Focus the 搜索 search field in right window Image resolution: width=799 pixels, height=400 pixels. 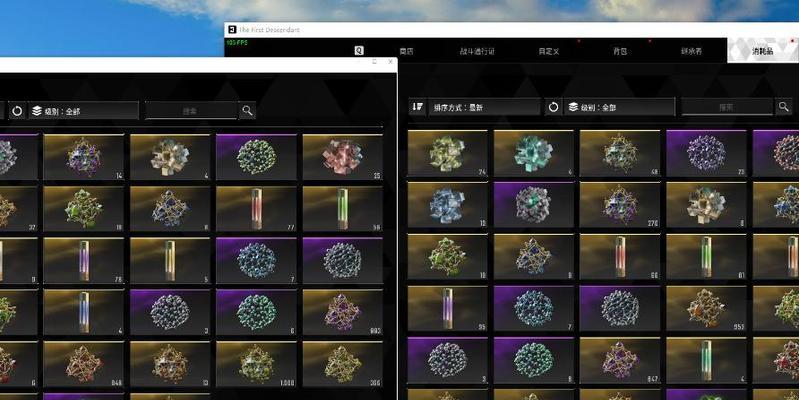[727, 107]
